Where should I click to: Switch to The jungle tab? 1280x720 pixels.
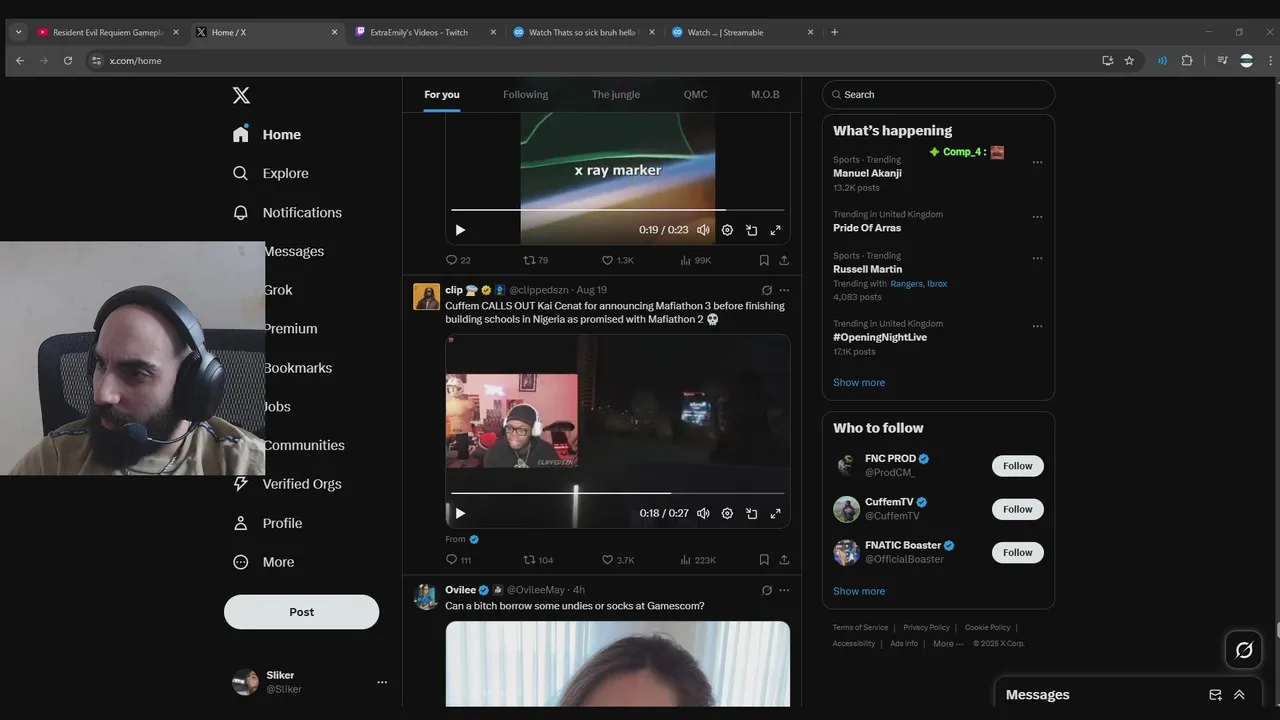615,94
